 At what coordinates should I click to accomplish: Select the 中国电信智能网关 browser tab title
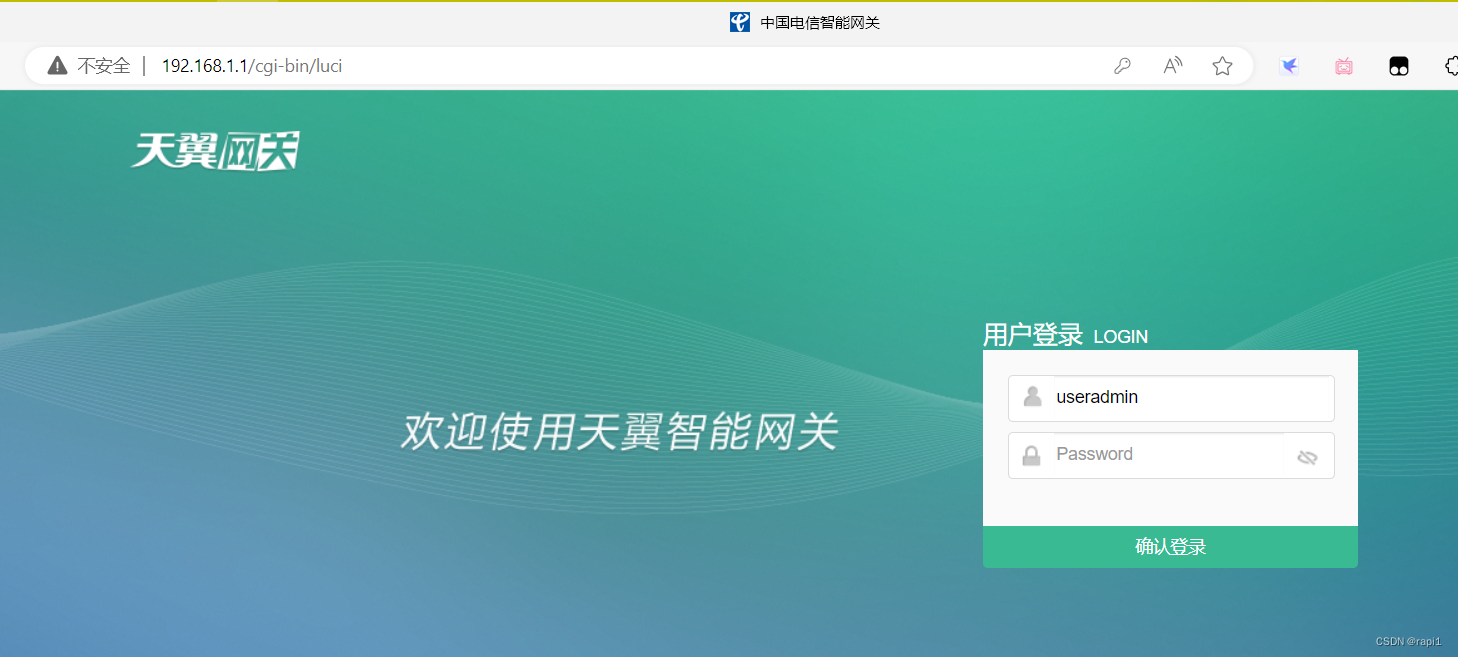coord(820,22)
